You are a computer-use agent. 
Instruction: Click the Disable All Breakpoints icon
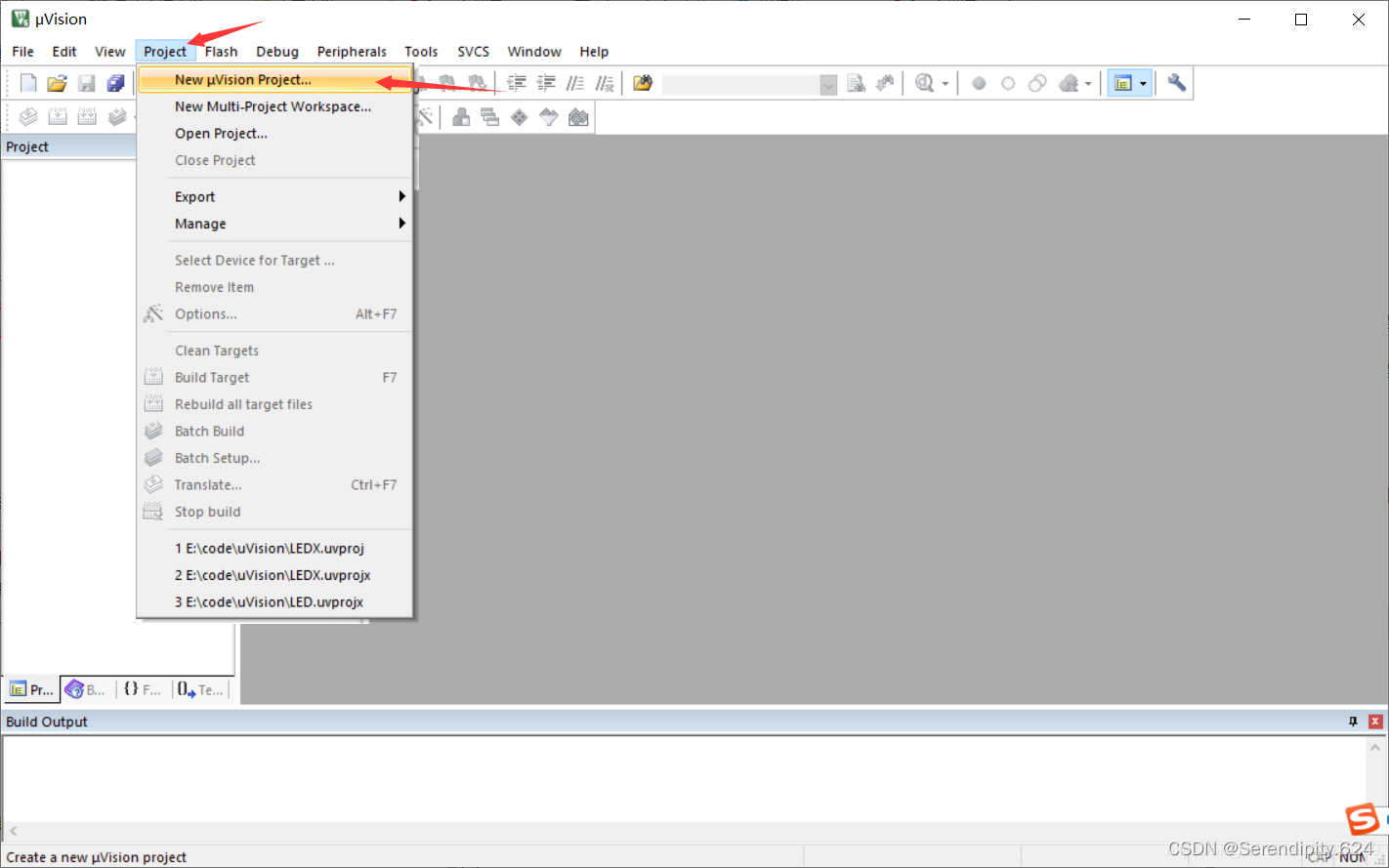[x=1037, y=84]
